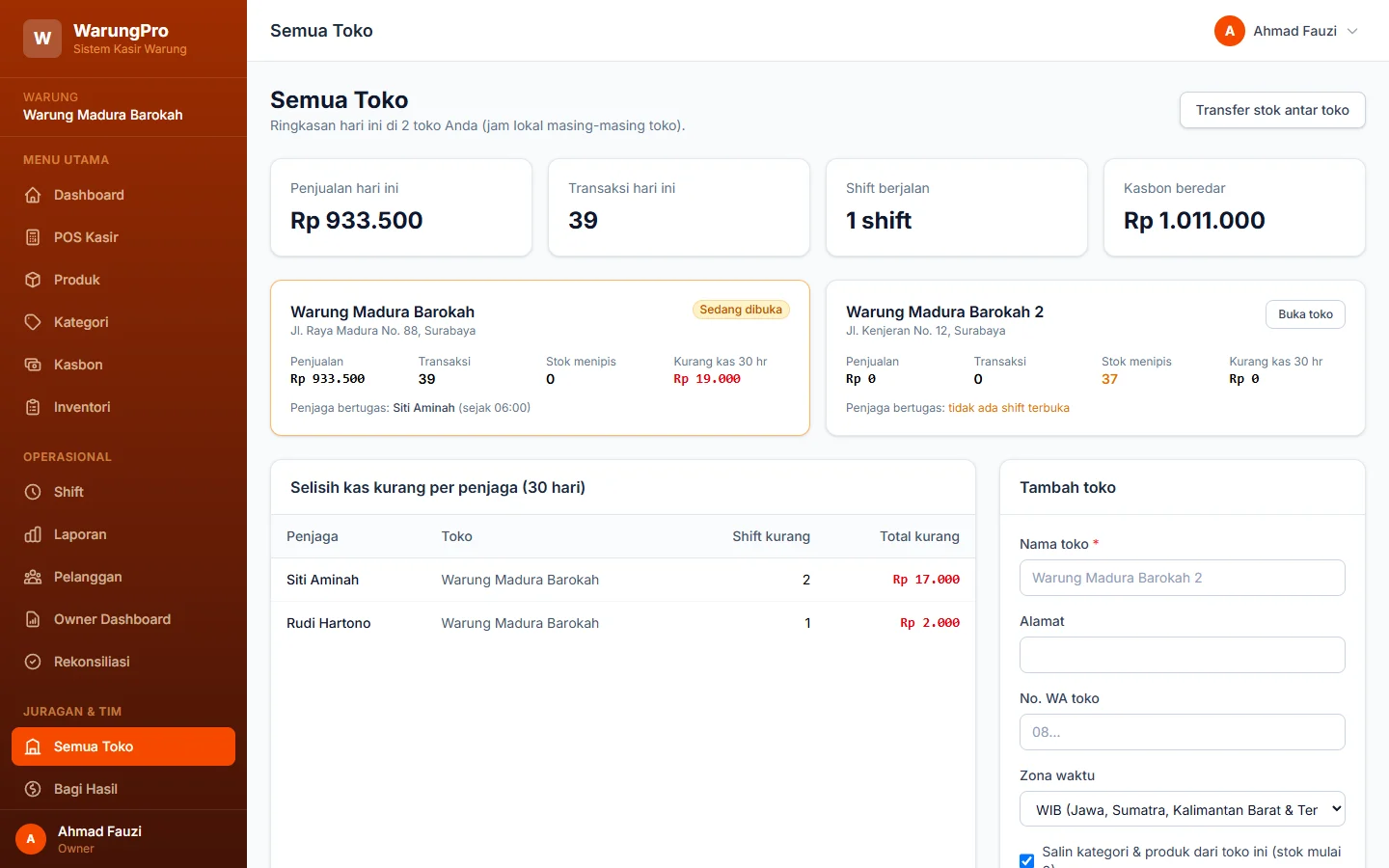Click the Rudi Hartono row name
1389x868 pixels.
[329, 623]
